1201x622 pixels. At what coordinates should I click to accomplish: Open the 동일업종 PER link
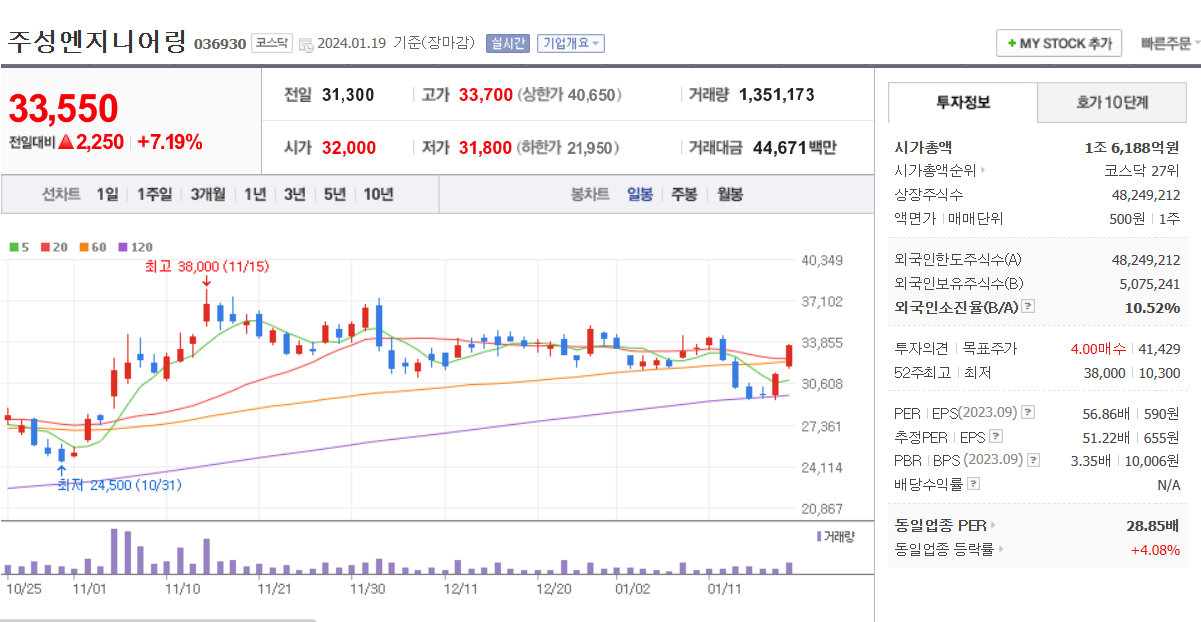(940, 525)
